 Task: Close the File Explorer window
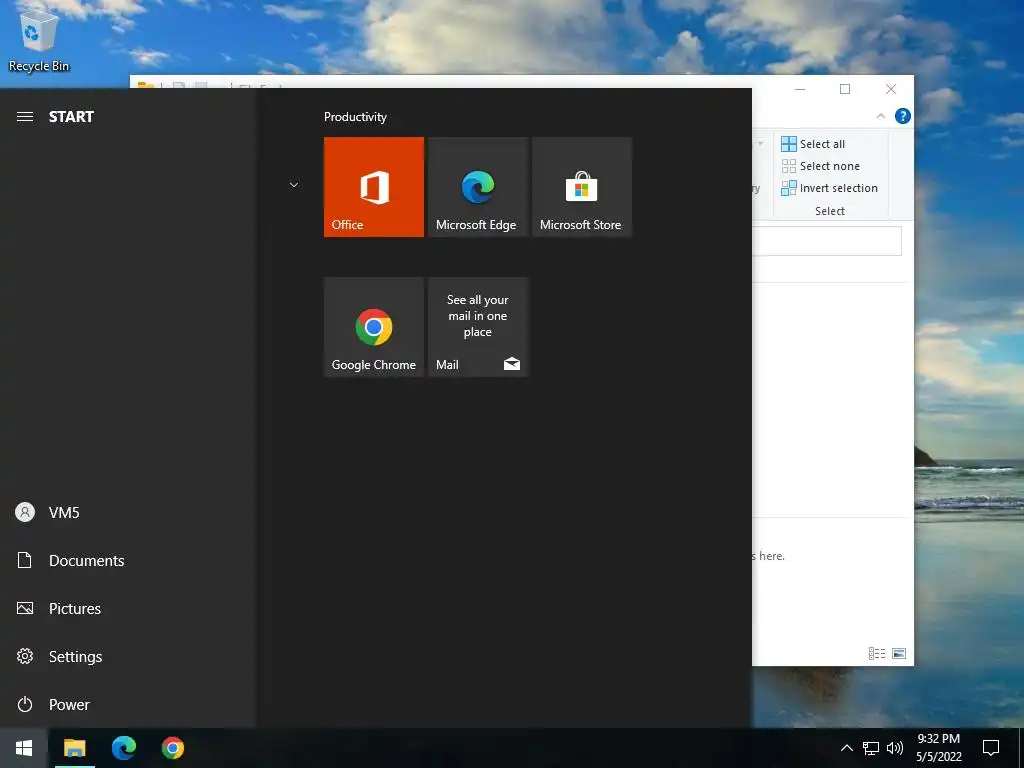coord(891,89)
